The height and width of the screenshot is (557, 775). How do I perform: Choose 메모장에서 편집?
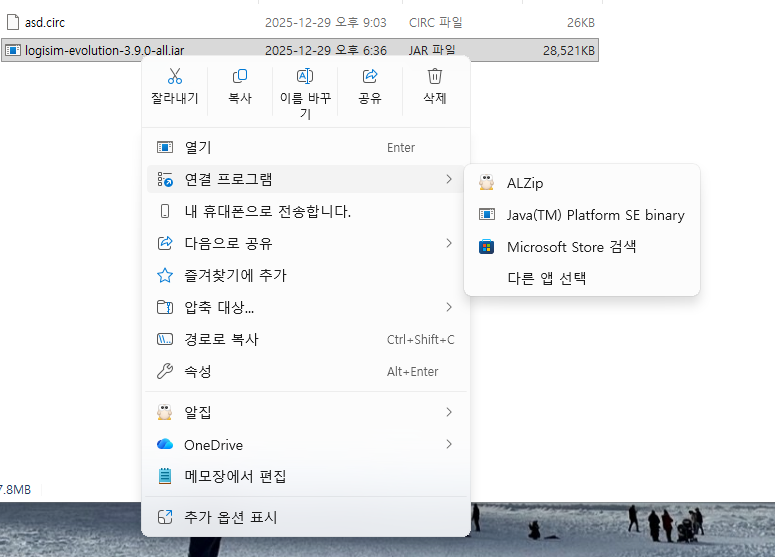coord(306,476)
